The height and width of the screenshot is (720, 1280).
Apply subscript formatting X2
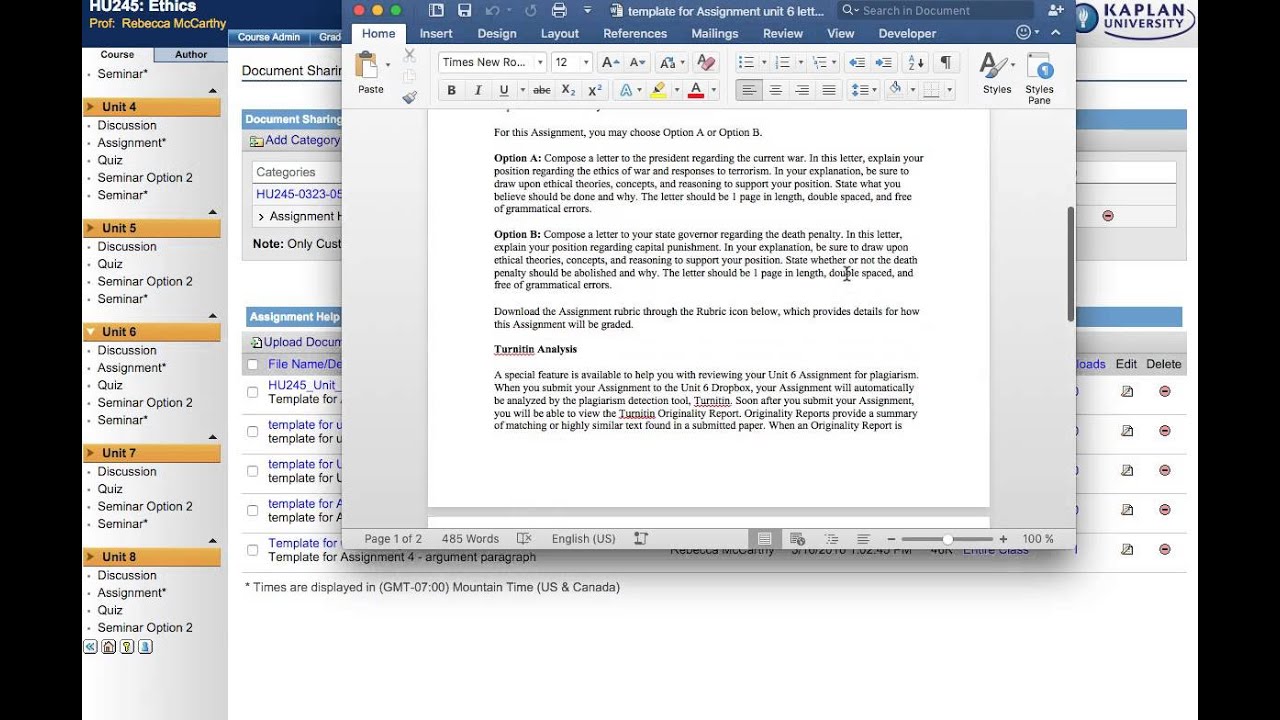pyautogui.click(x=568, y=90)
